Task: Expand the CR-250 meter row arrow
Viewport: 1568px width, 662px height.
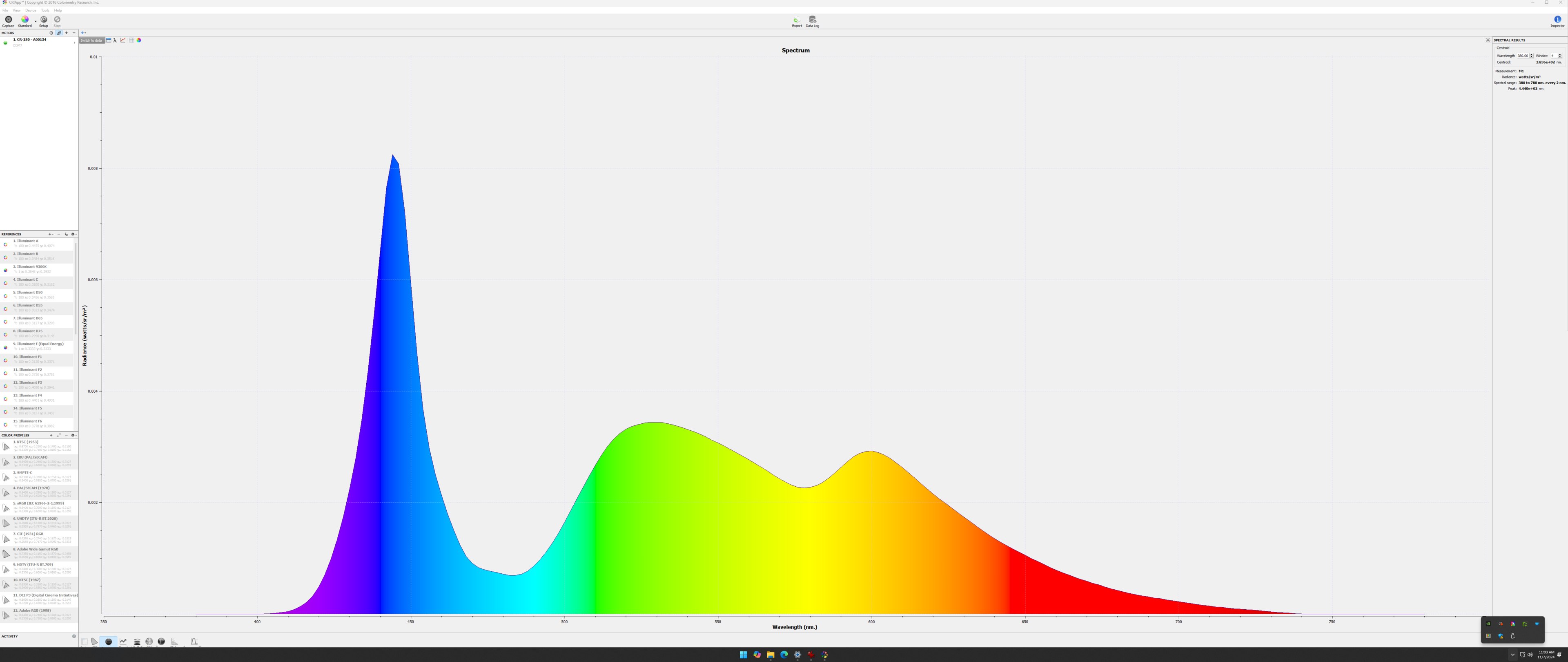Action: 74,42
